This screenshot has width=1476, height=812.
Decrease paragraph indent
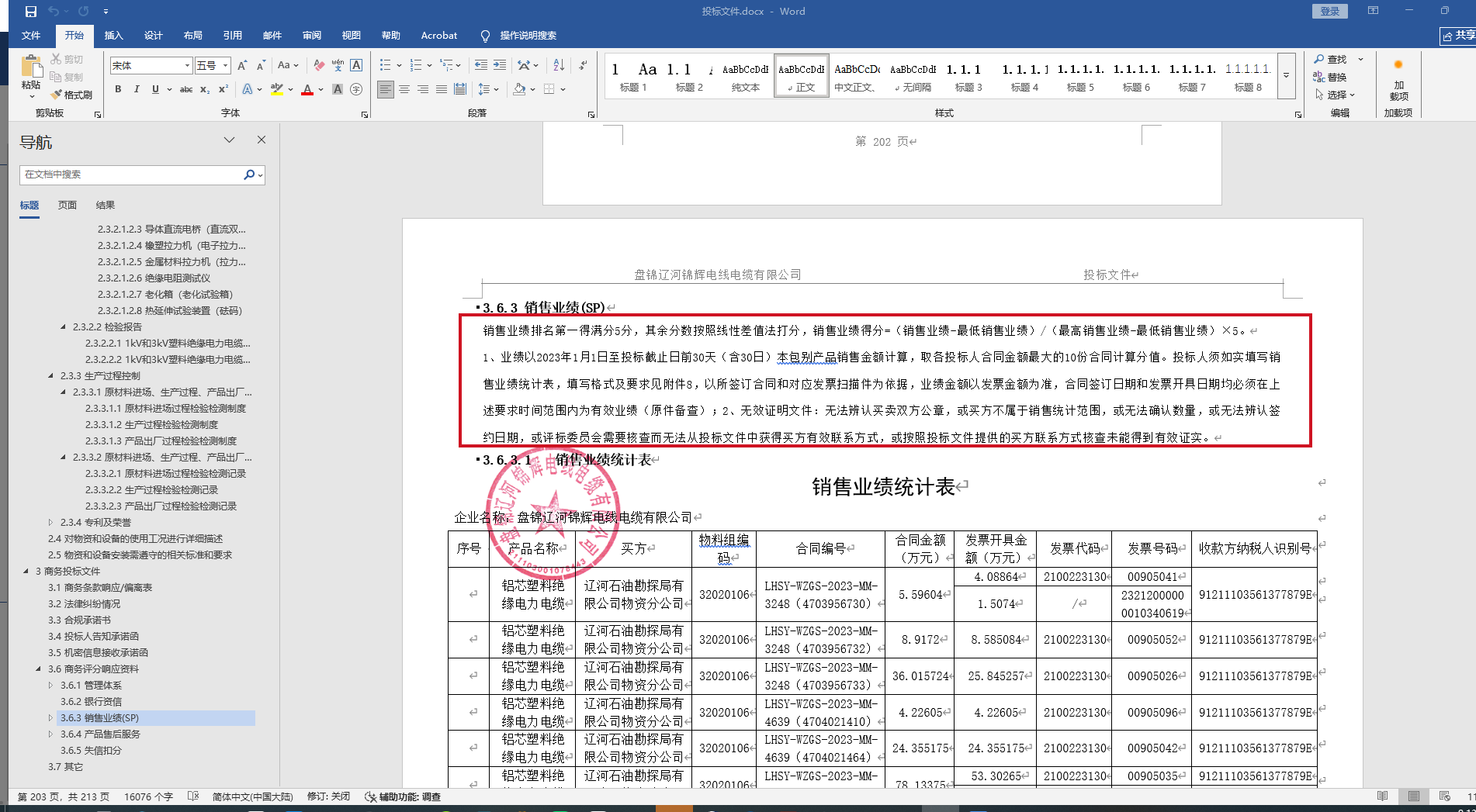[x=481, y=66]
